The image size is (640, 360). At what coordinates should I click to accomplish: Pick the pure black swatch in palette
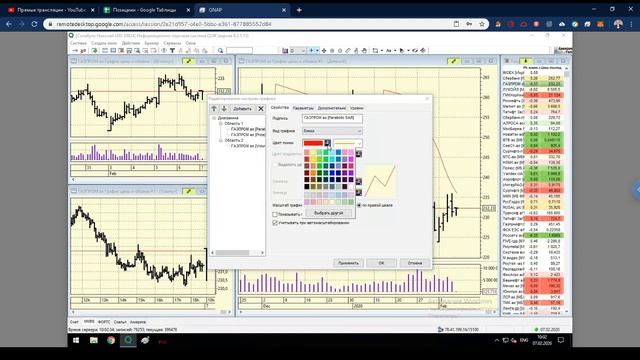(307, 187)
